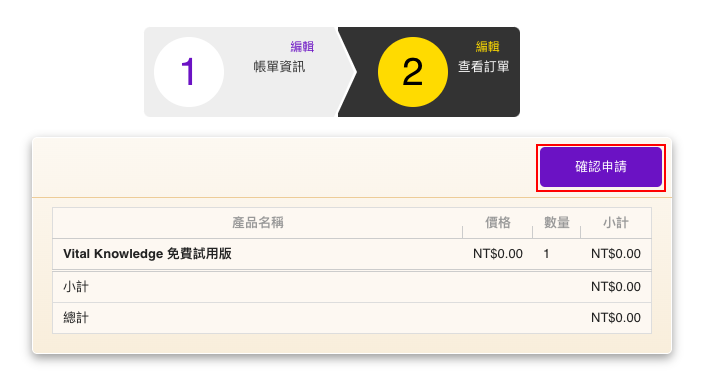The image size is (712, 389).
Task: Click the purple 編輯 link for 帳單資訊
Action: pos(302,46)
